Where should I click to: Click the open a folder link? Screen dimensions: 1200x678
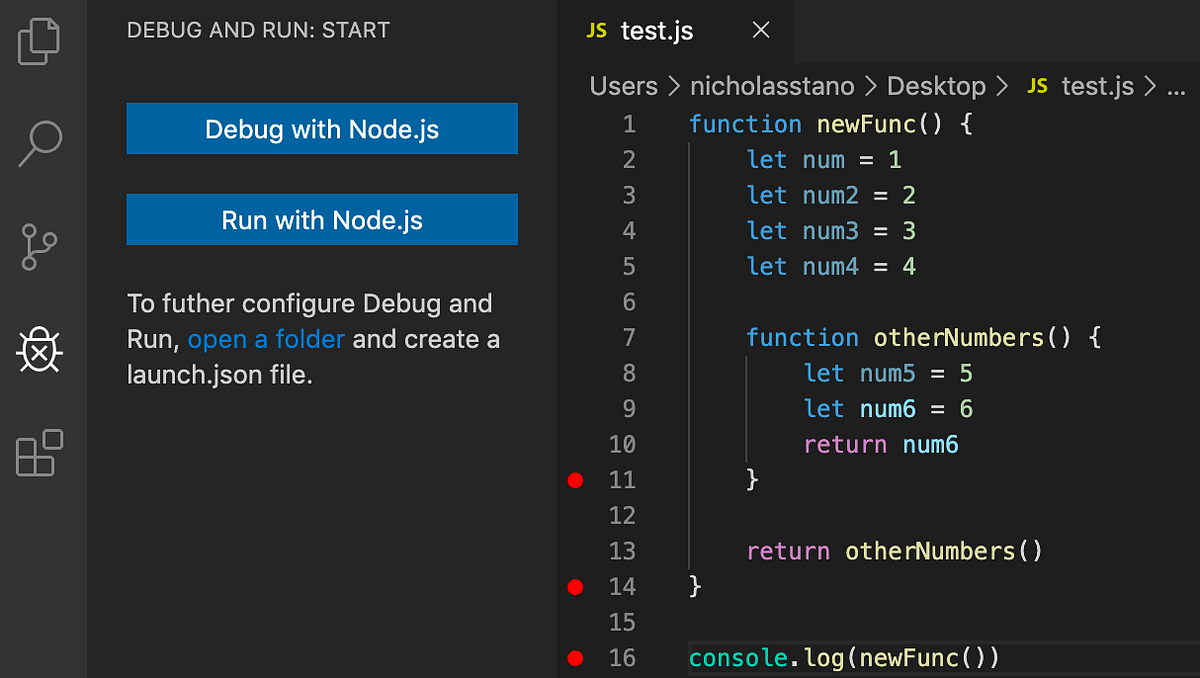[x=265, y=339]
